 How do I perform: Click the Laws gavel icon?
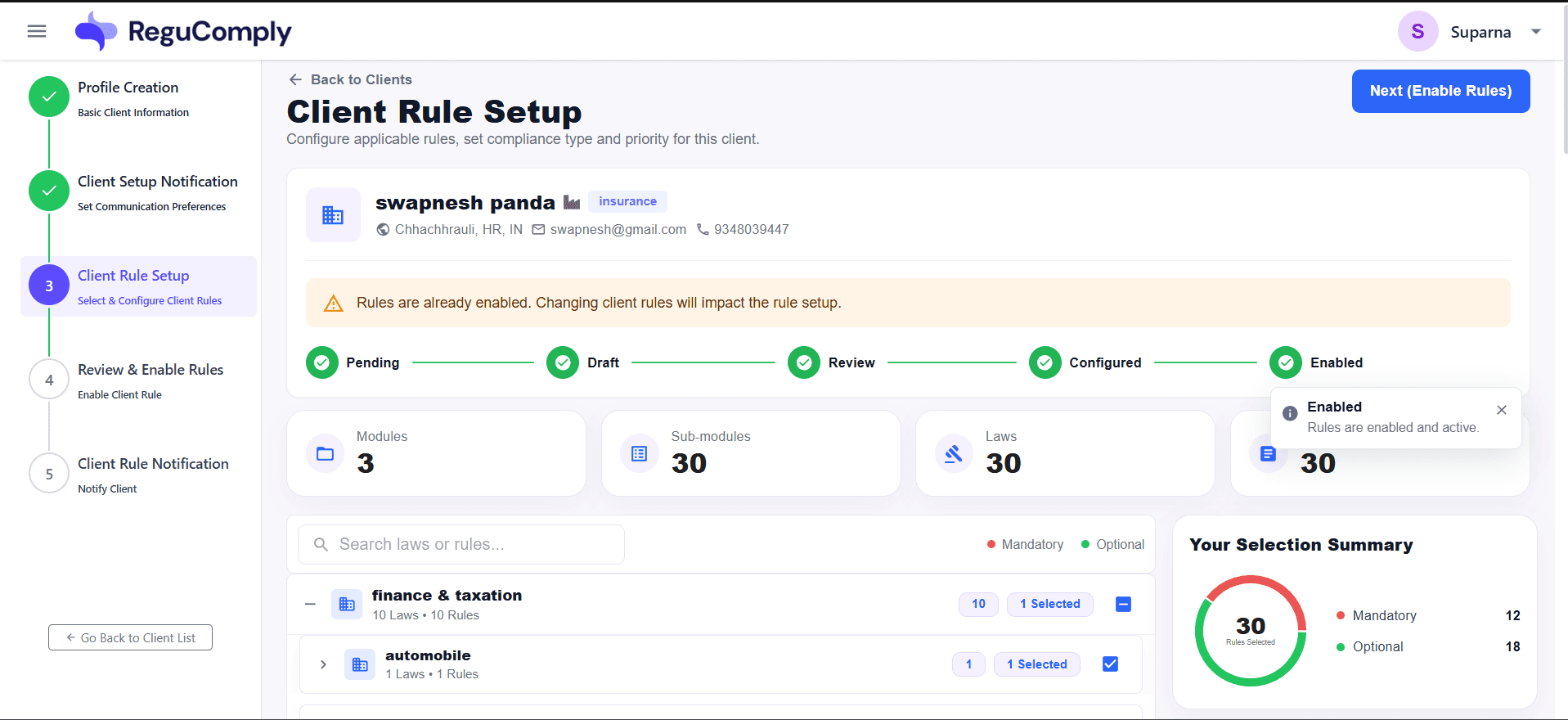point(954,453)
